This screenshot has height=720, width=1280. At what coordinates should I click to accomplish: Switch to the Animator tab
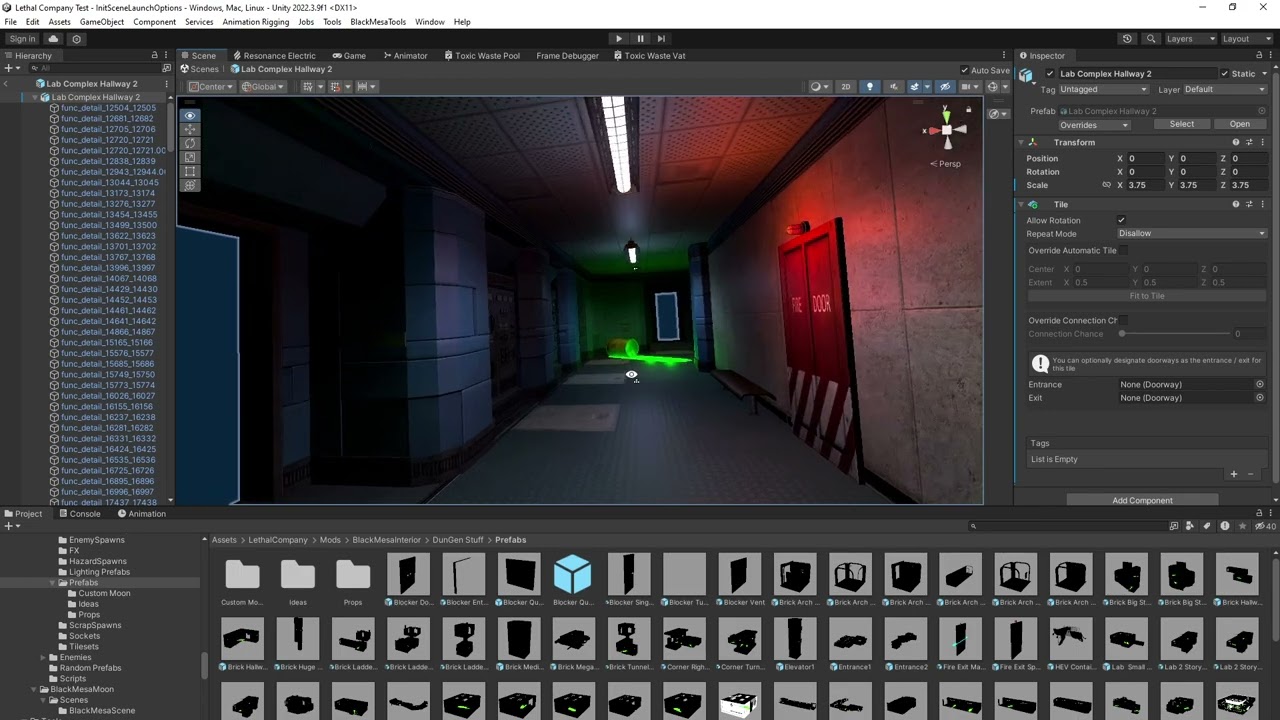[405, 56]
